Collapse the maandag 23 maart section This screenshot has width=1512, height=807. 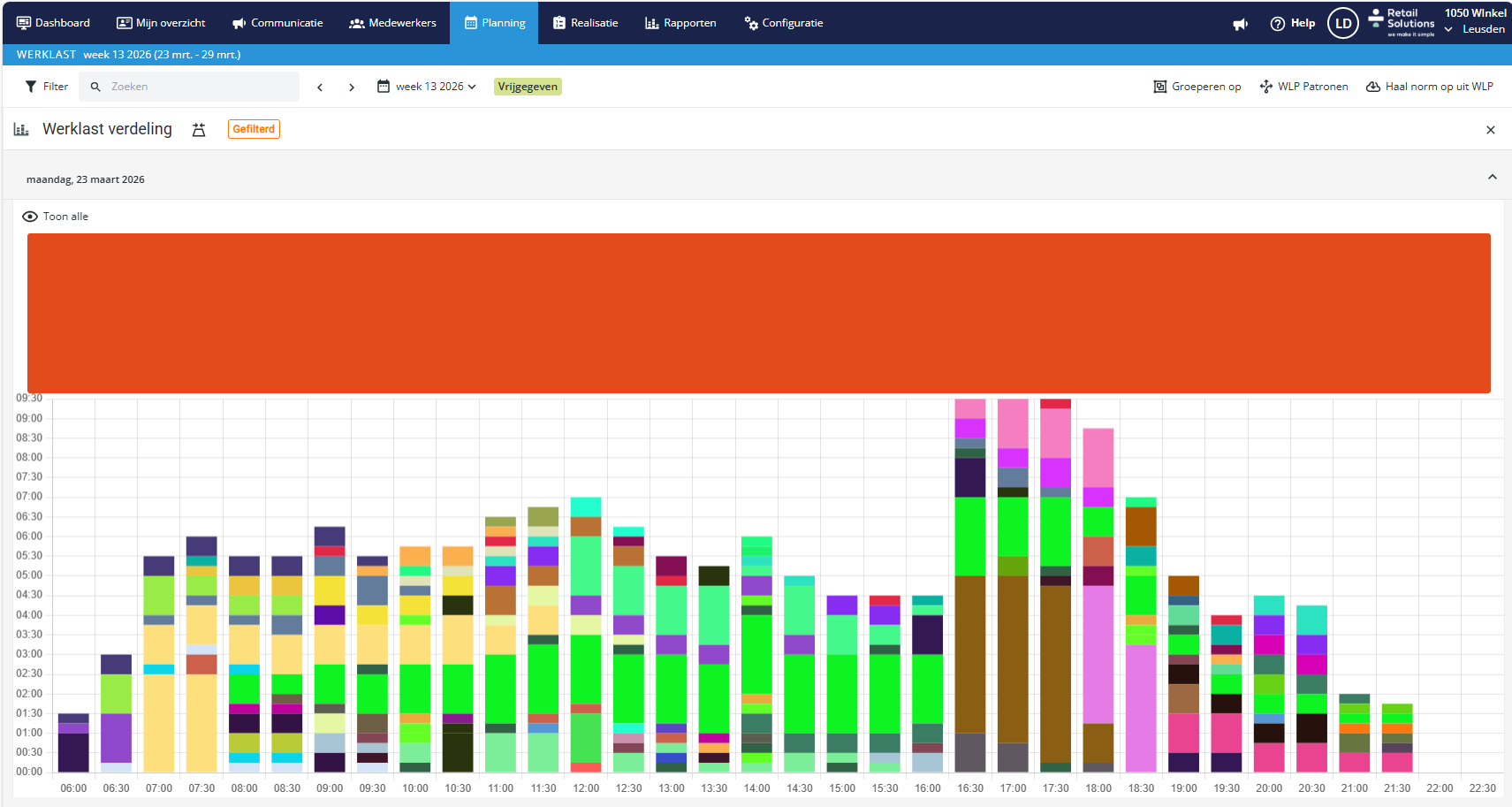(1492, 178)
